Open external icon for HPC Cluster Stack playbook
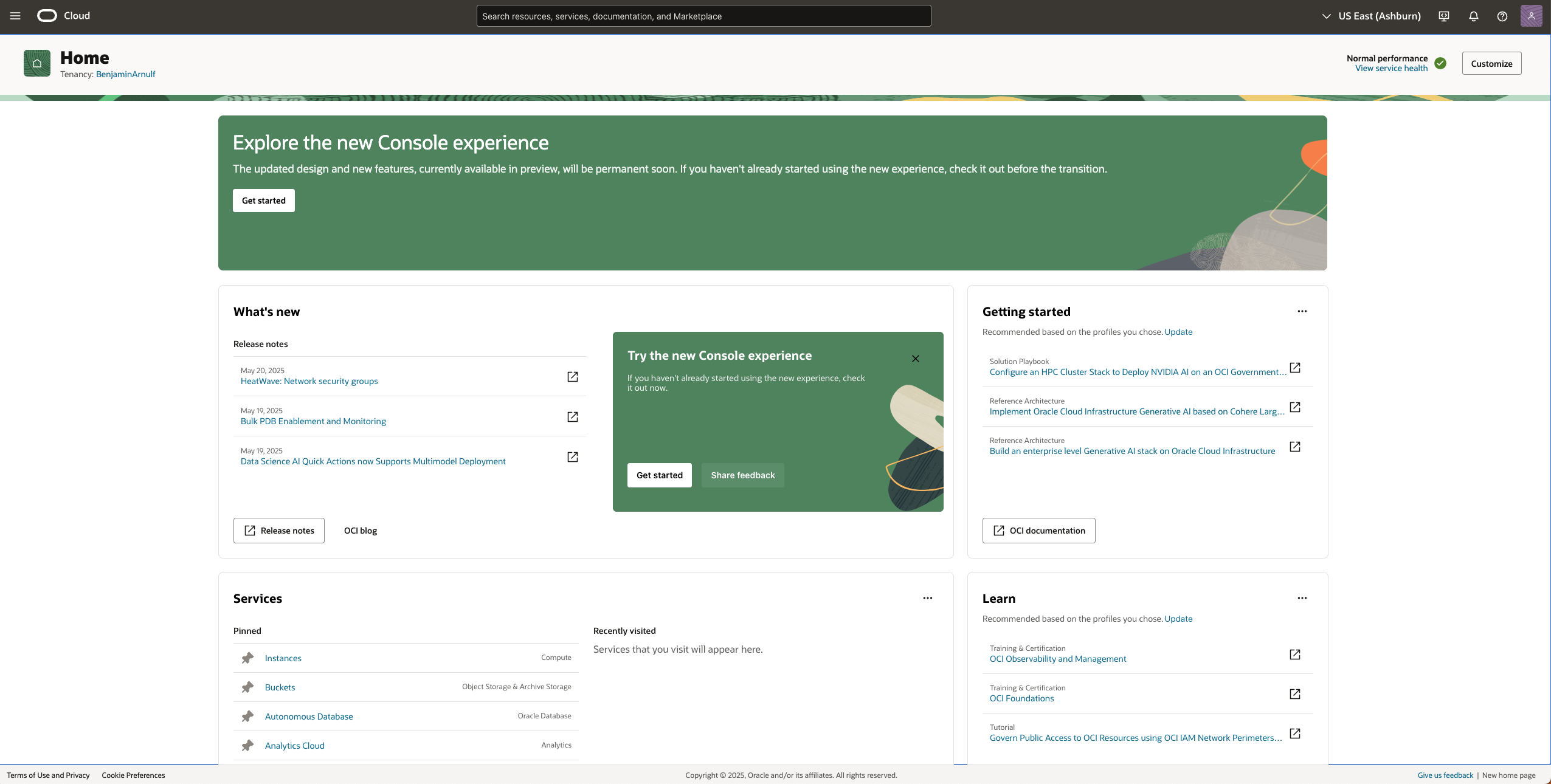Screen dimensions: 1551x784 [x=1295, y=368]
